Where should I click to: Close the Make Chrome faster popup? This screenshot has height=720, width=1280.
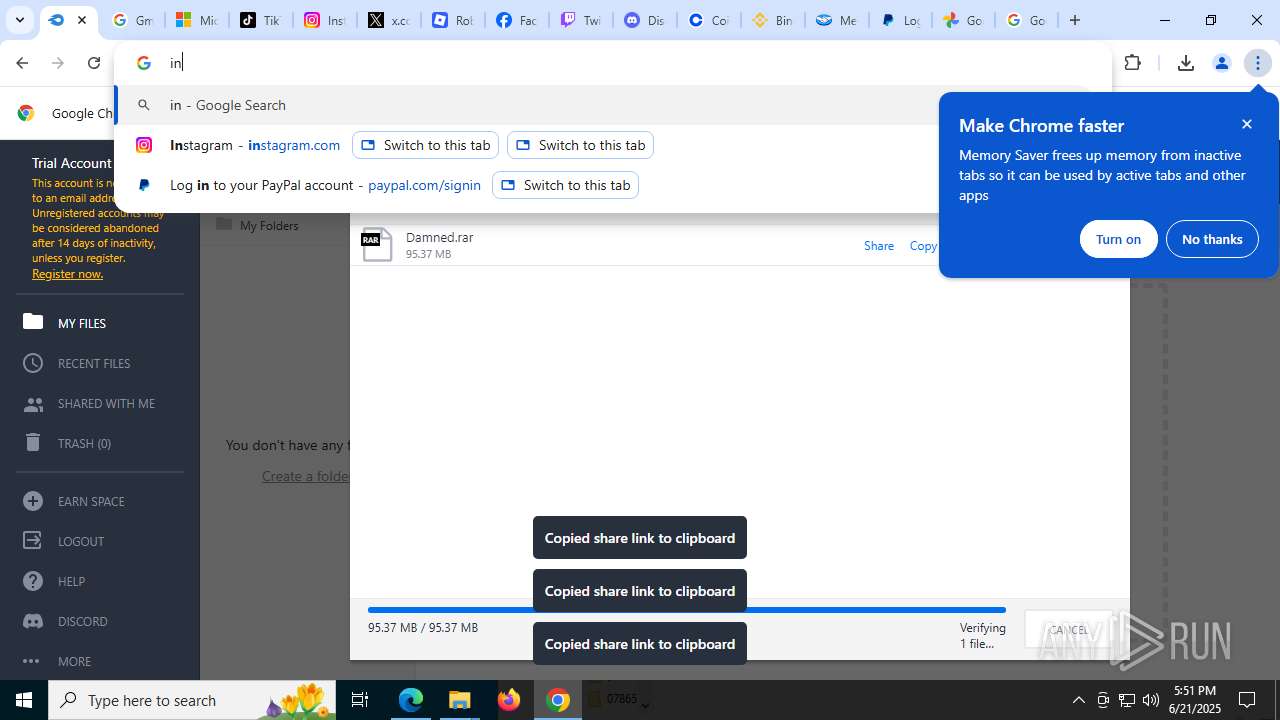tap(1247, 124)
